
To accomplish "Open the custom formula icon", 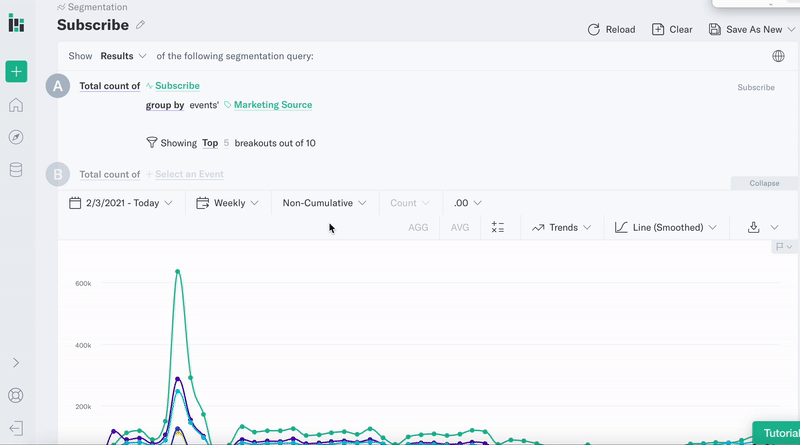I will click(x=498, y=228).
